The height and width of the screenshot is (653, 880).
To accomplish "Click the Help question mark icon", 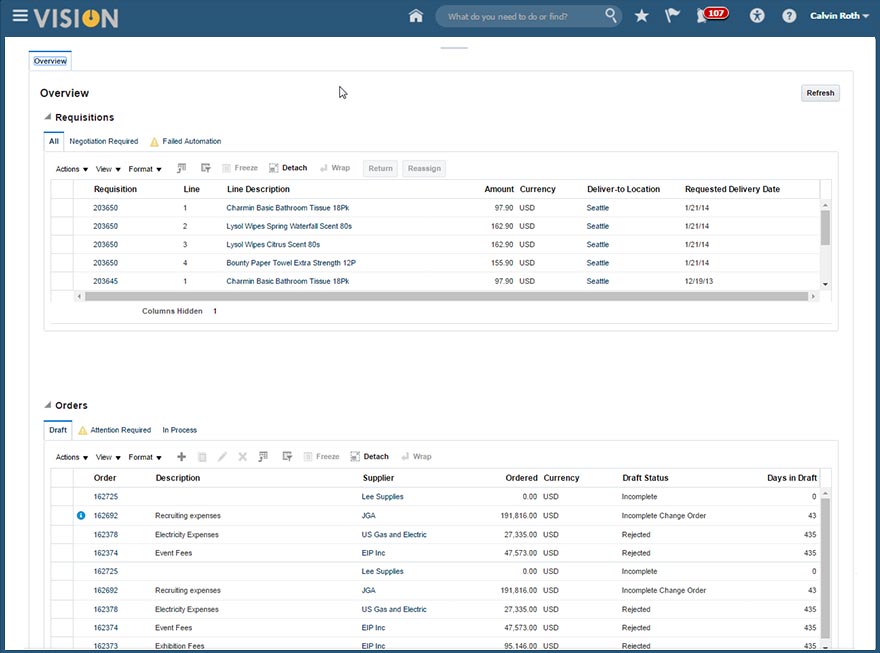I will tap(789, 16).
